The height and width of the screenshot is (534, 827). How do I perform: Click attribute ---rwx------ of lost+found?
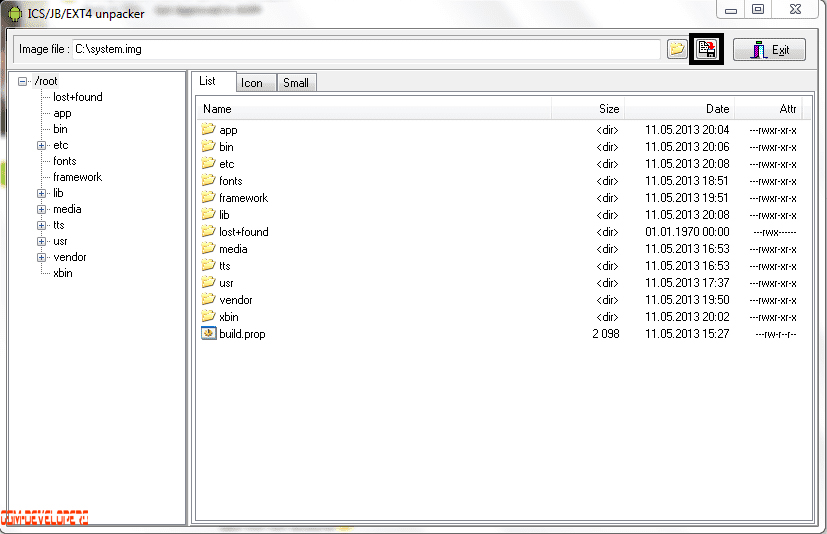pos(774,232)
